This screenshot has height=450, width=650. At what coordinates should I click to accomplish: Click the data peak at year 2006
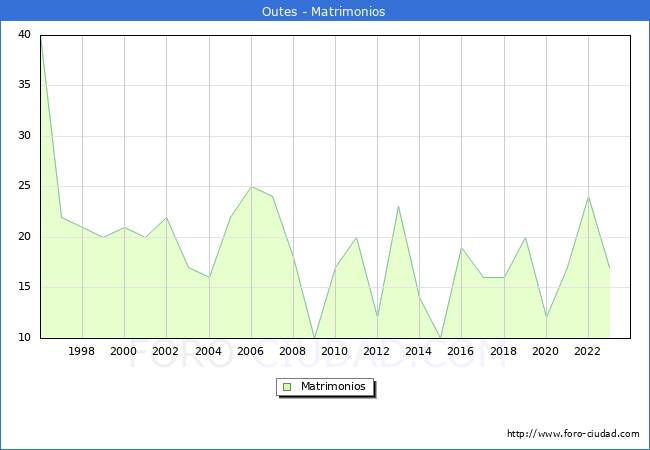[x=251, y=187]
